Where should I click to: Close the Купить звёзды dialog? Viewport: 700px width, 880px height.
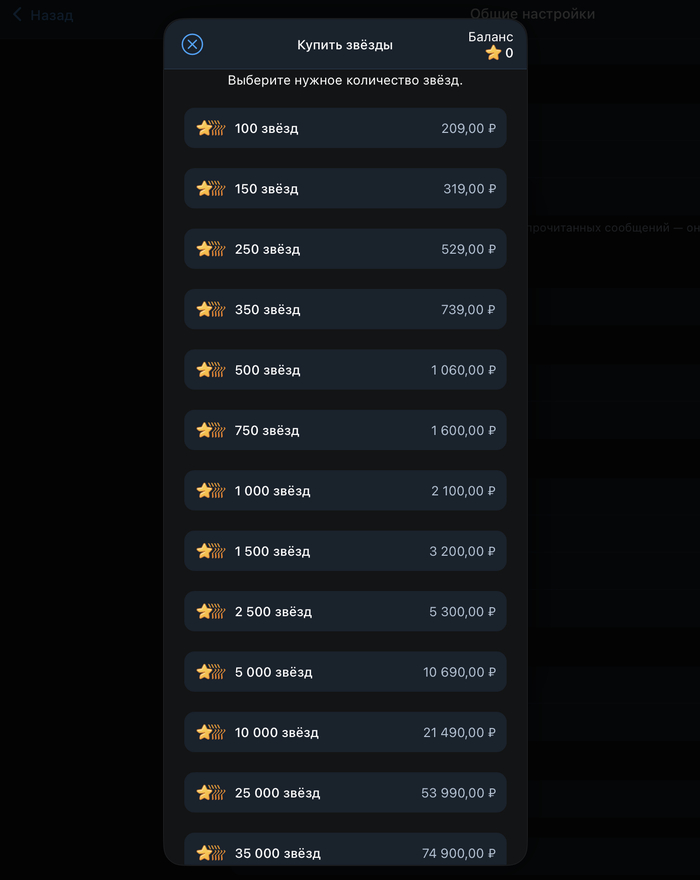[192, 44]
